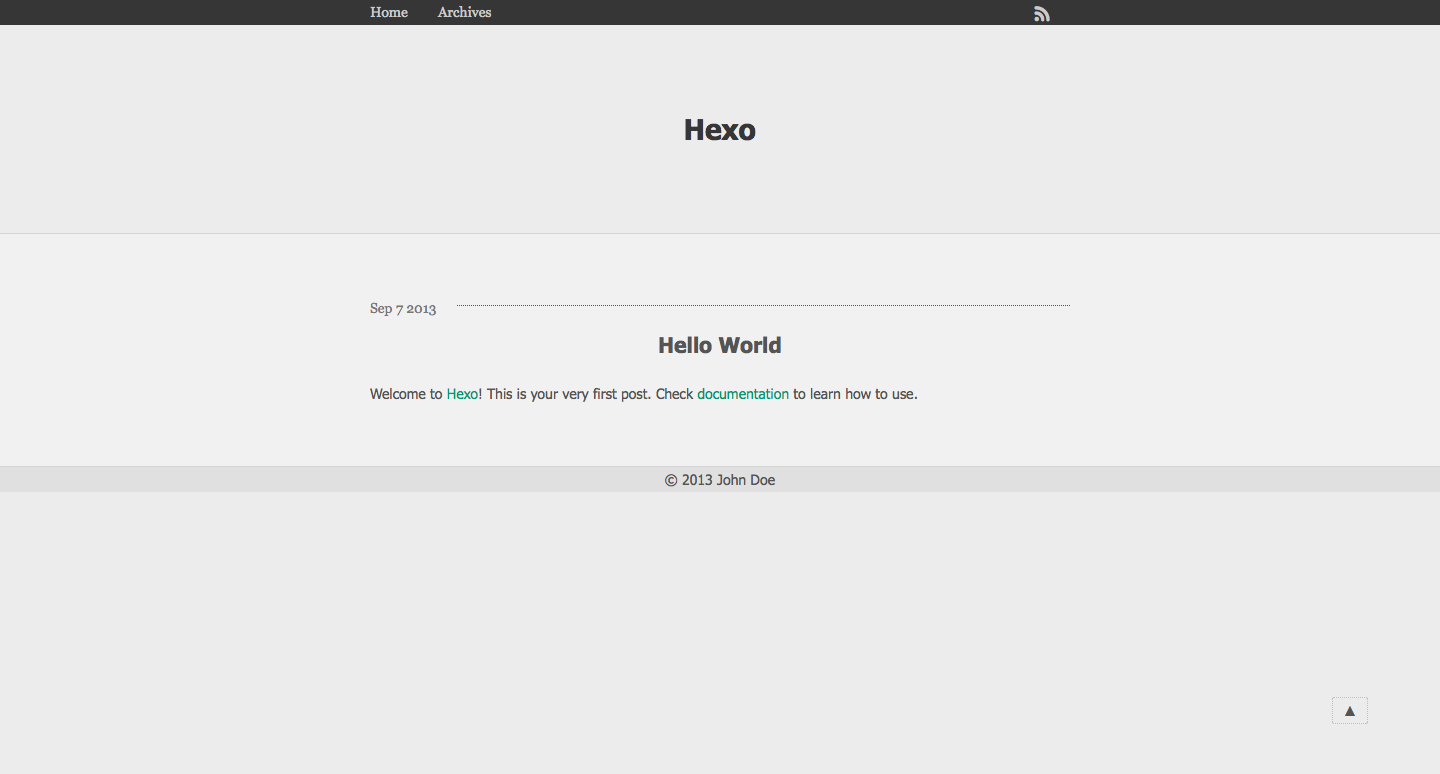
Task: Click the back-to-top arrow button
Action: (x=1349, y=711)
